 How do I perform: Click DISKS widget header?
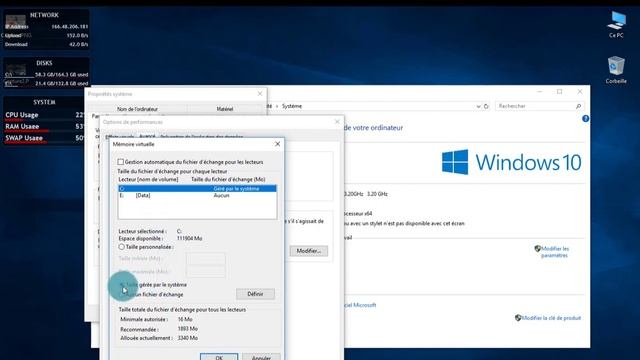click(x=44, y=63)
